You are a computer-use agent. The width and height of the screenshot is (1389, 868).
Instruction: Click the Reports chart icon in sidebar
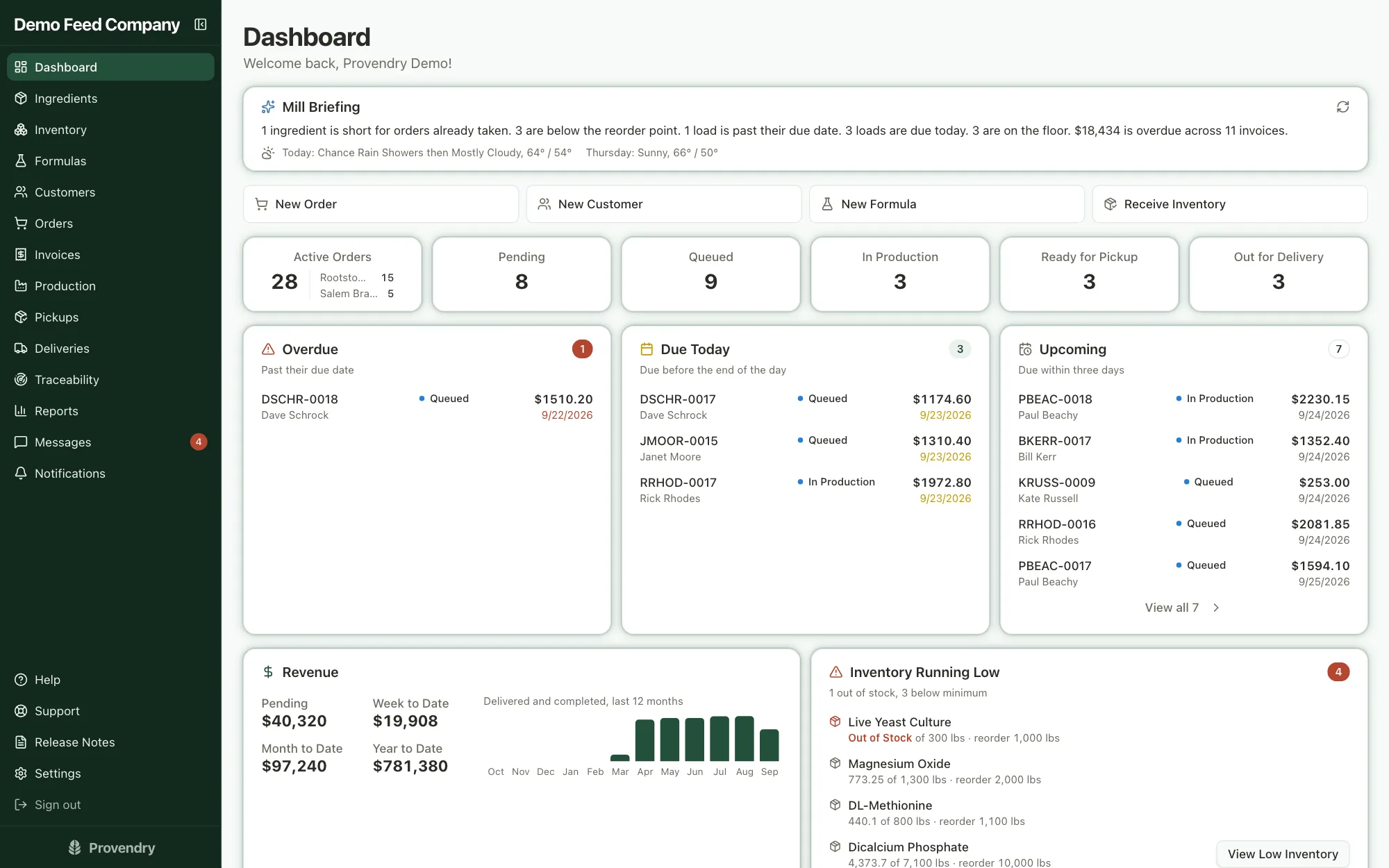pos(21,411)
